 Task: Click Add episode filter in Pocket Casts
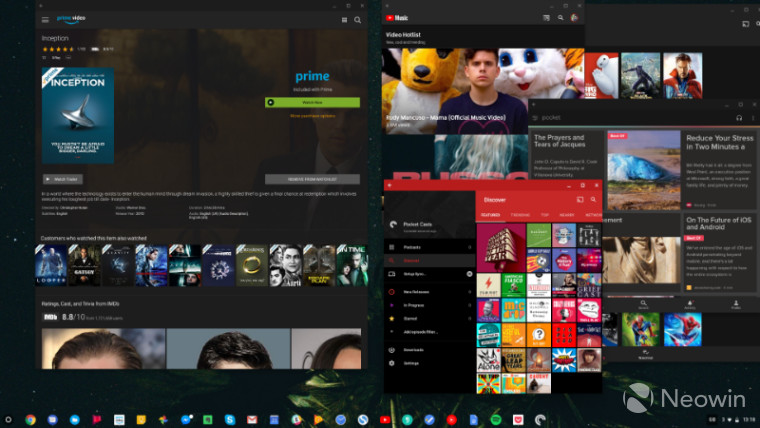[429, 332]
